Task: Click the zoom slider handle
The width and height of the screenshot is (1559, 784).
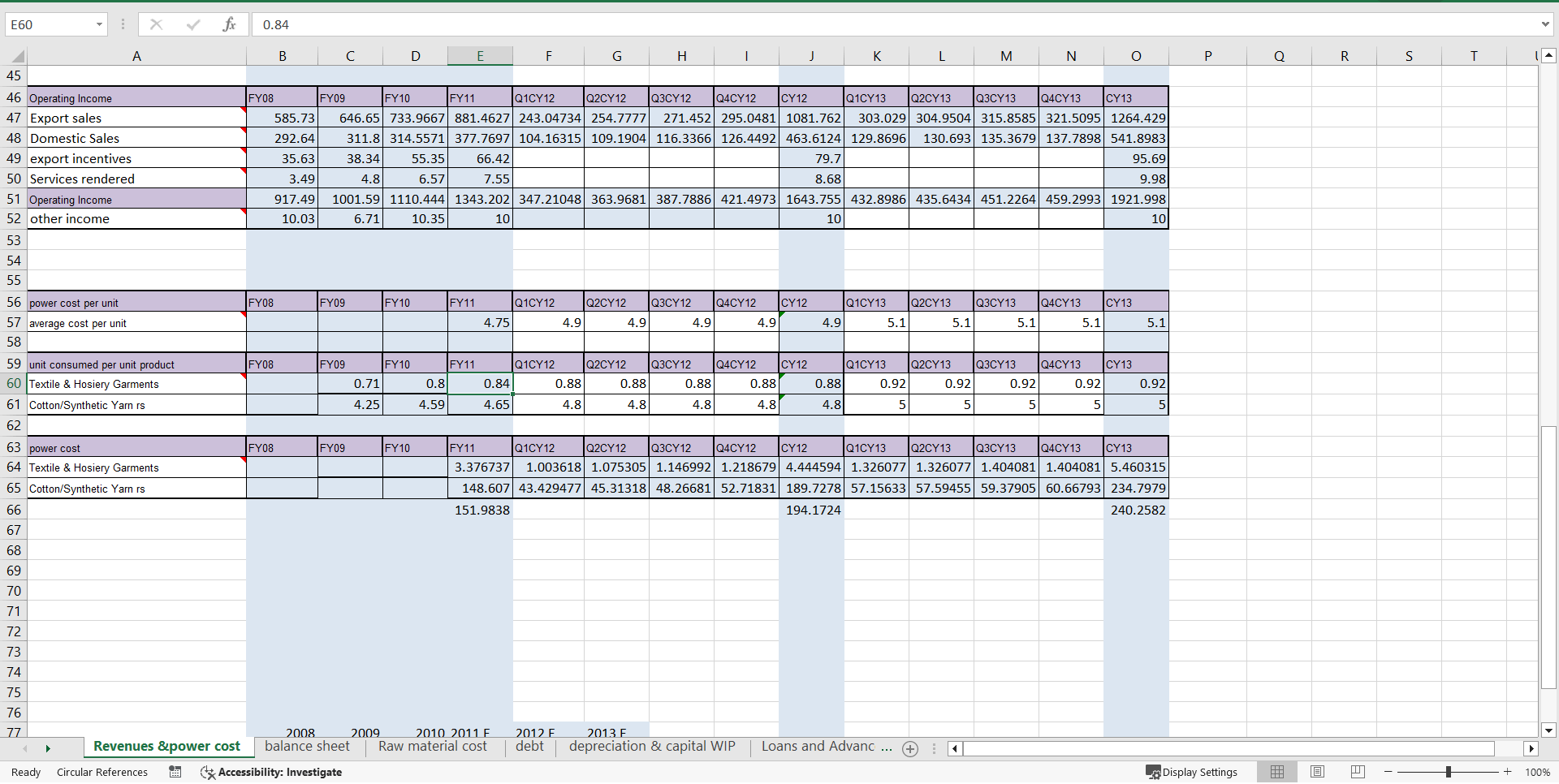Action: 1448,772
